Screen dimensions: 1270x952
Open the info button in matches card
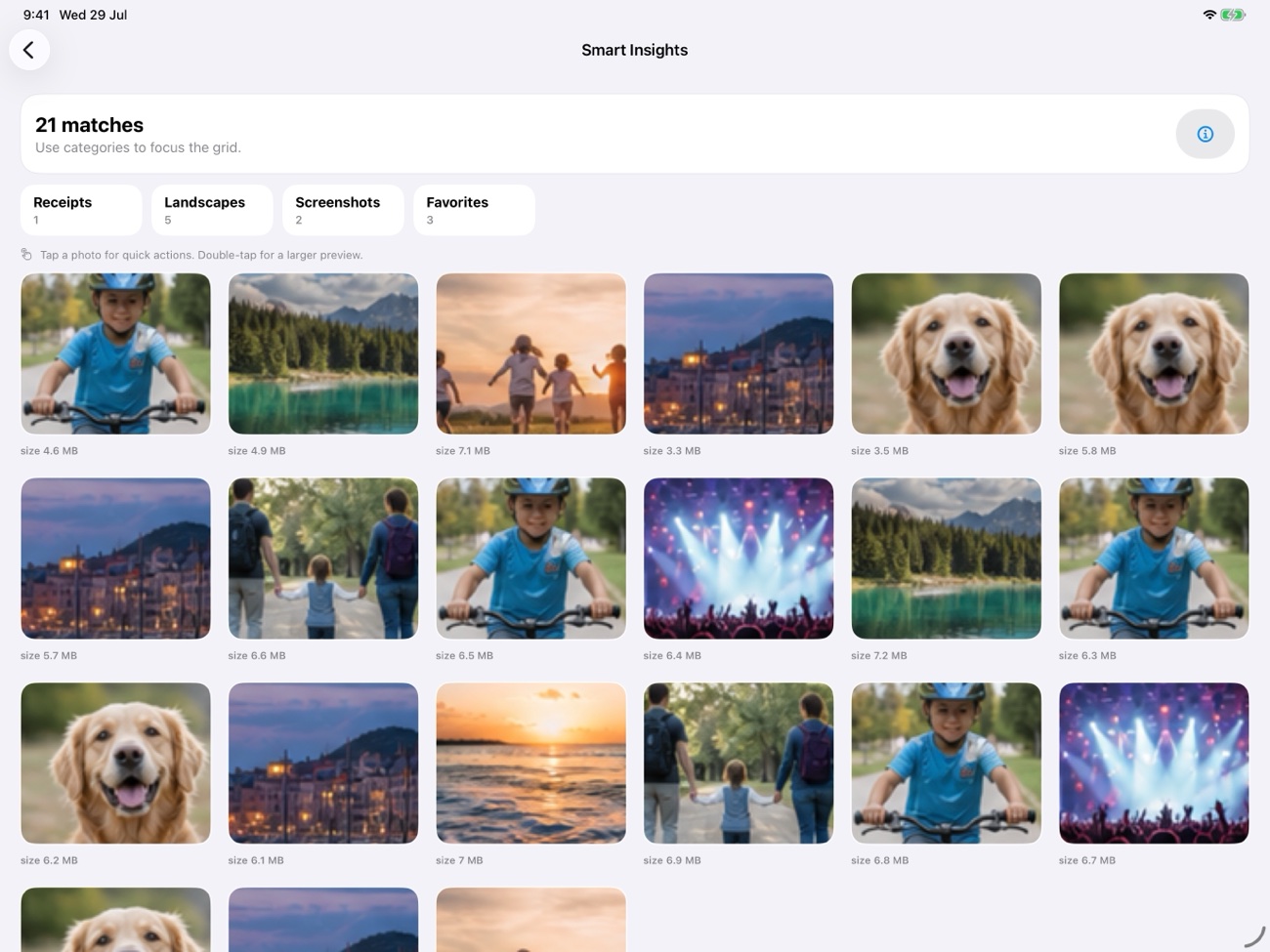[1205, 134]
